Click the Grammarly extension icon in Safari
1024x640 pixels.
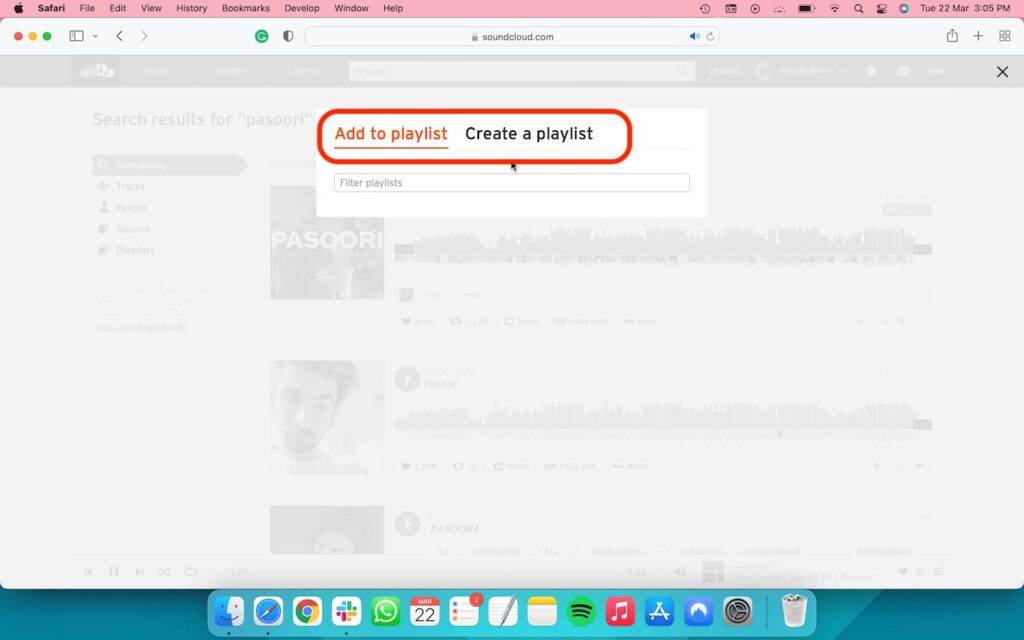pos(260,36)
